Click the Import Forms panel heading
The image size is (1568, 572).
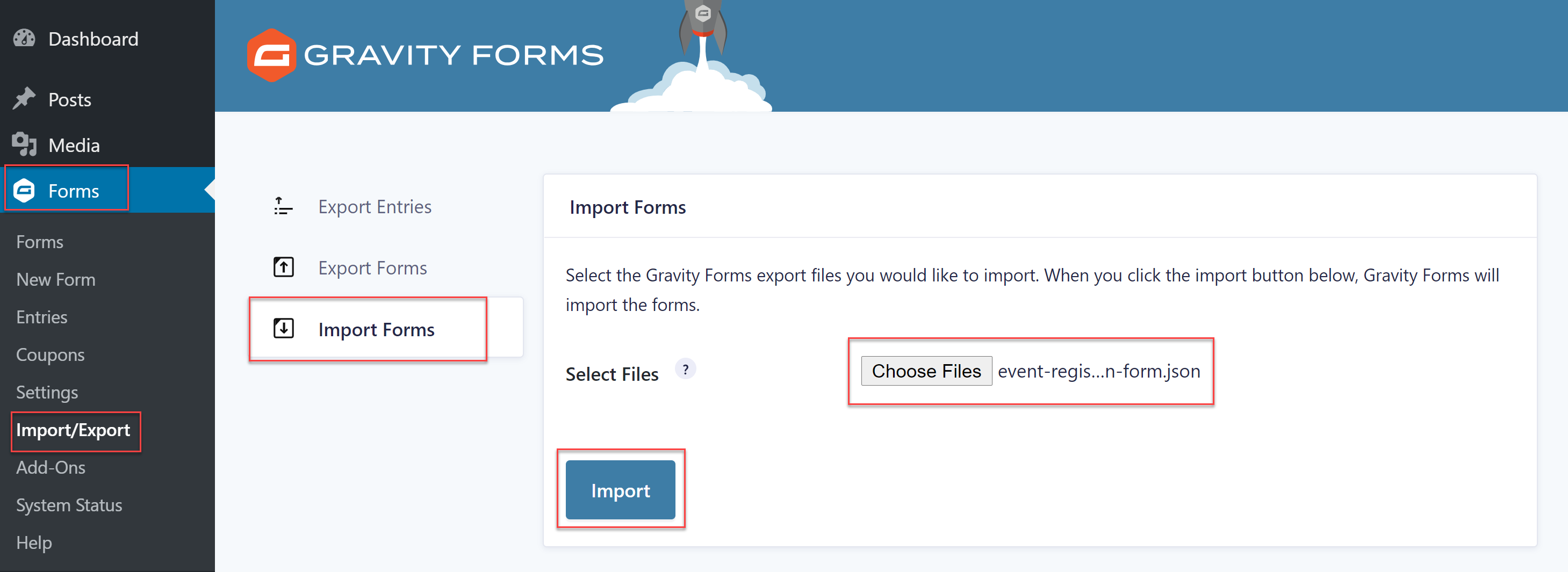tap(628, 207)
